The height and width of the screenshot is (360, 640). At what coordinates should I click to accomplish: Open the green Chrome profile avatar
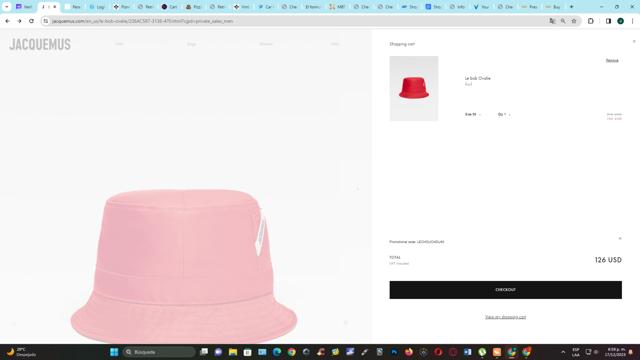click(x=620, y=21)
